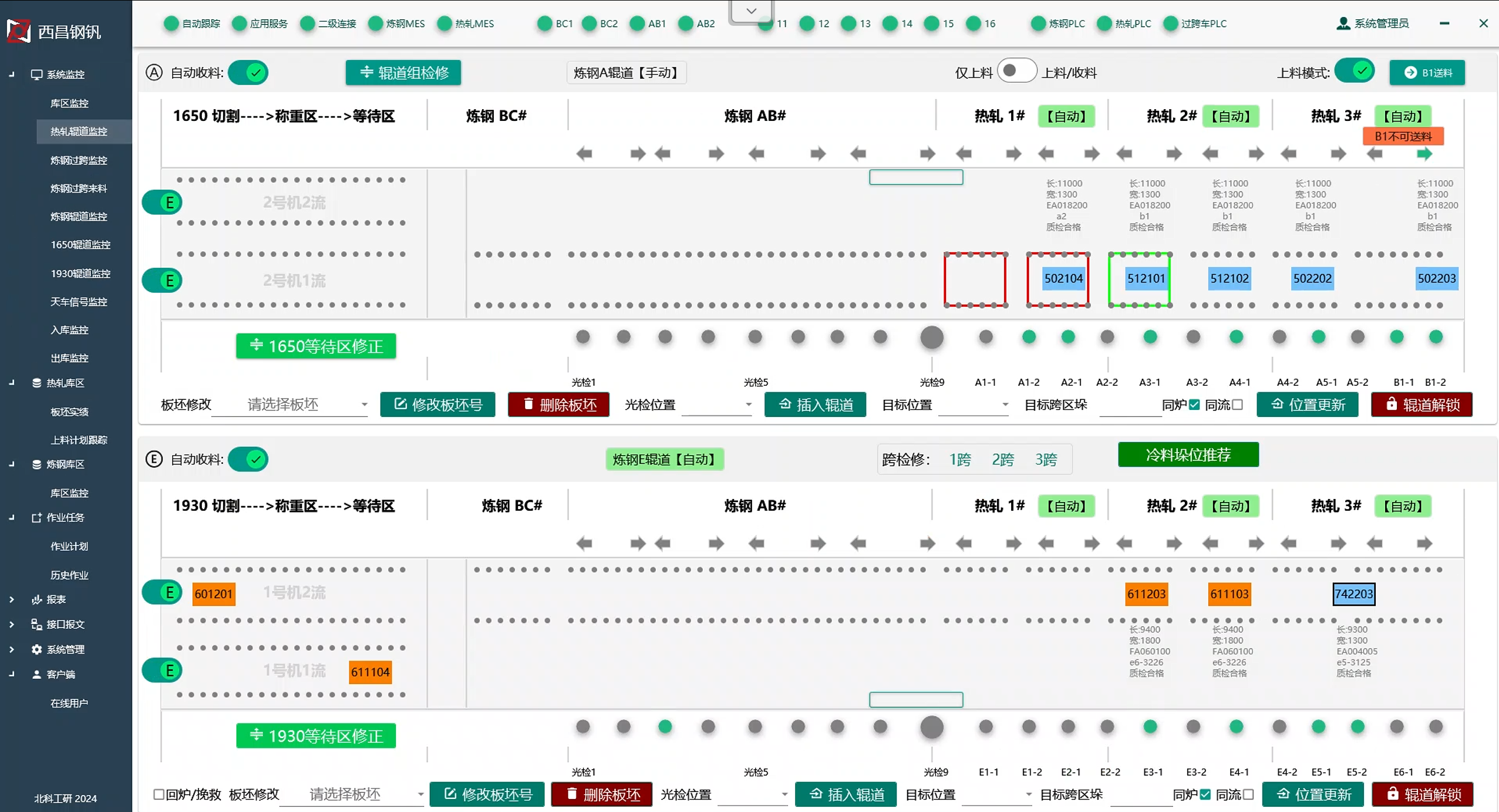The height and width of the screenshot is (812, 1499).
Task: Click the 系统管理 gear icon in sidebar
Action: [x=36, y=649]
